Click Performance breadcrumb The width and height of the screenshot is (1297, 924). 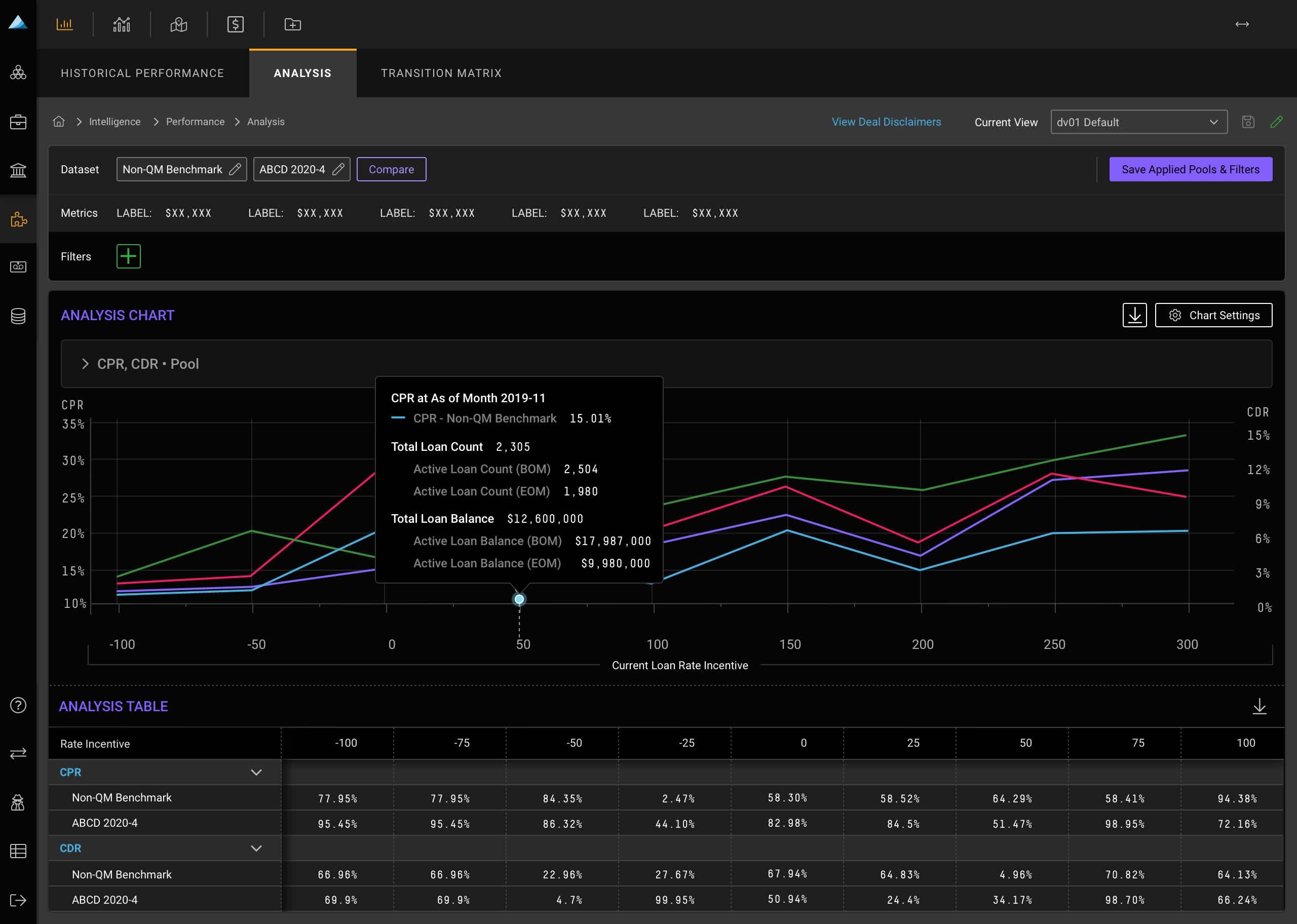[x=195, y=122]
